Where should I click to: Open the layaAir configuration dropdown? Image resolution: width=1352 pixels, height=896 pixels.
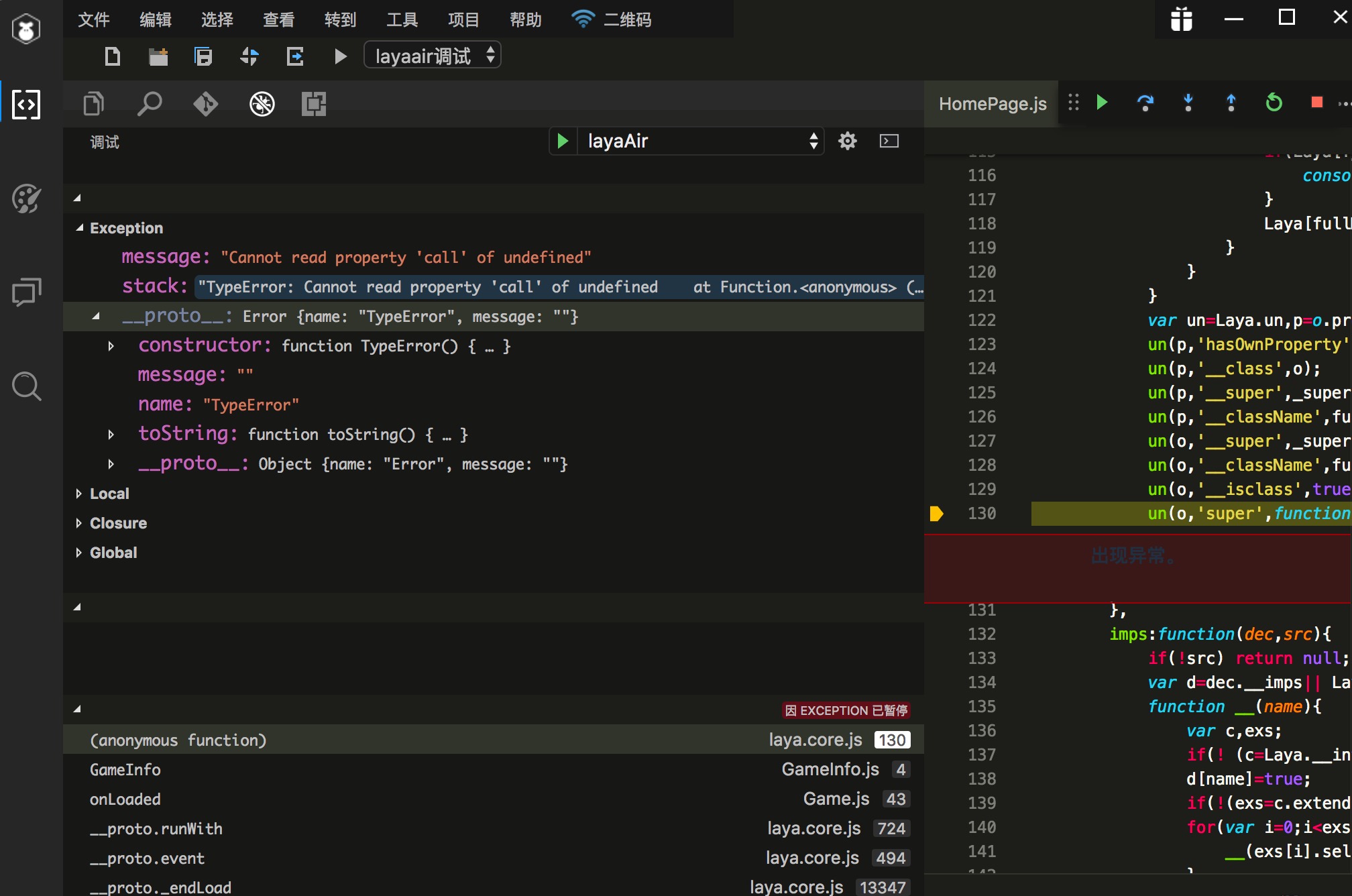(x=701, y=141)
